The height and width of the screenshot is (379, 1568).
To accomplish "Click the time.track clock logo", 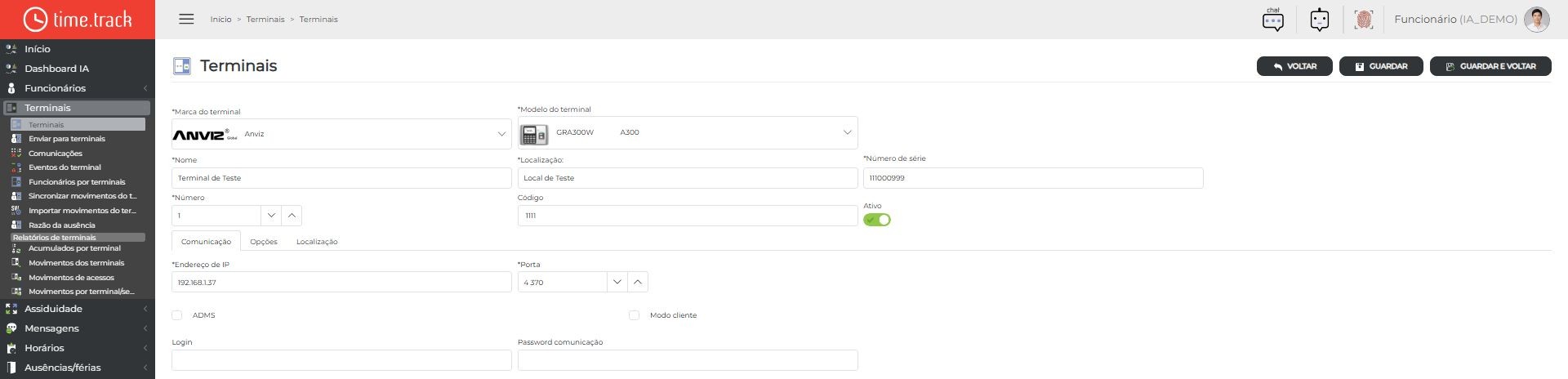I will click(35, 19).
